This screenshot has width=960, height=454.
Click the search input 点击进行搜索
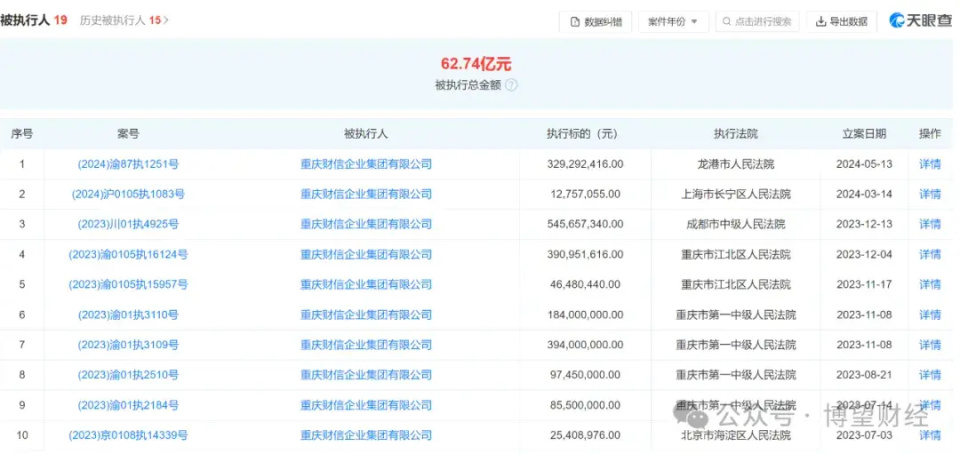(x=757, y=22)
